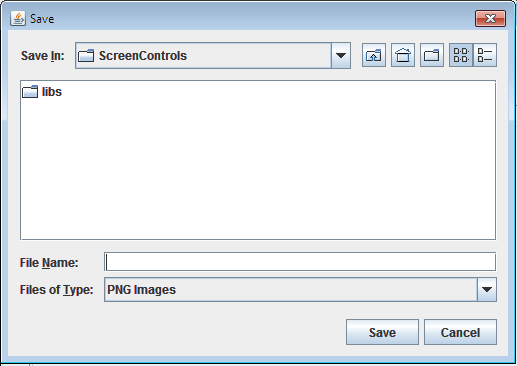Expand the Save In dropdown arrow
517x366 pixels.
point(341,55)
